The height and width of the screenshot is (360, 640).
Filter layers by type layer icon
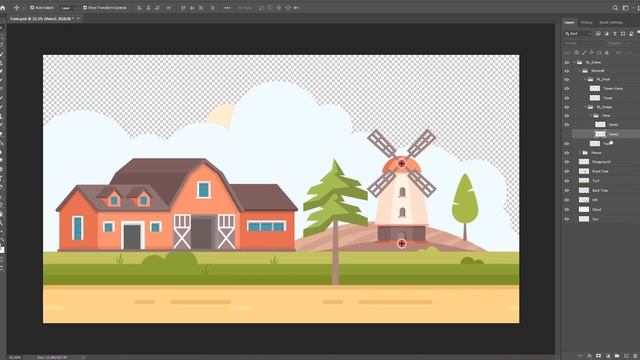coord(615,33)
